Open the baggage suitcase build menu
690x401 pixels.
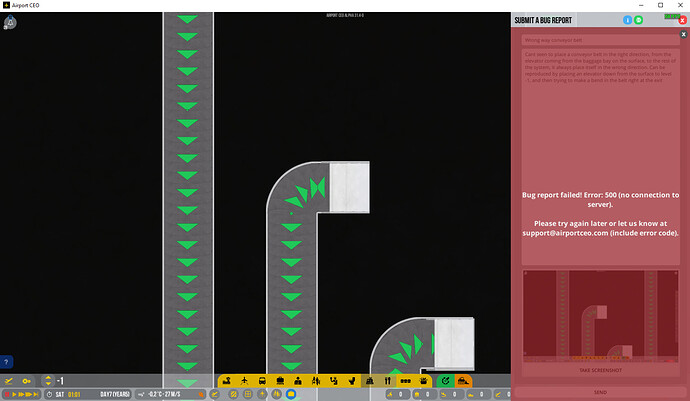click(x=280, y=381)
